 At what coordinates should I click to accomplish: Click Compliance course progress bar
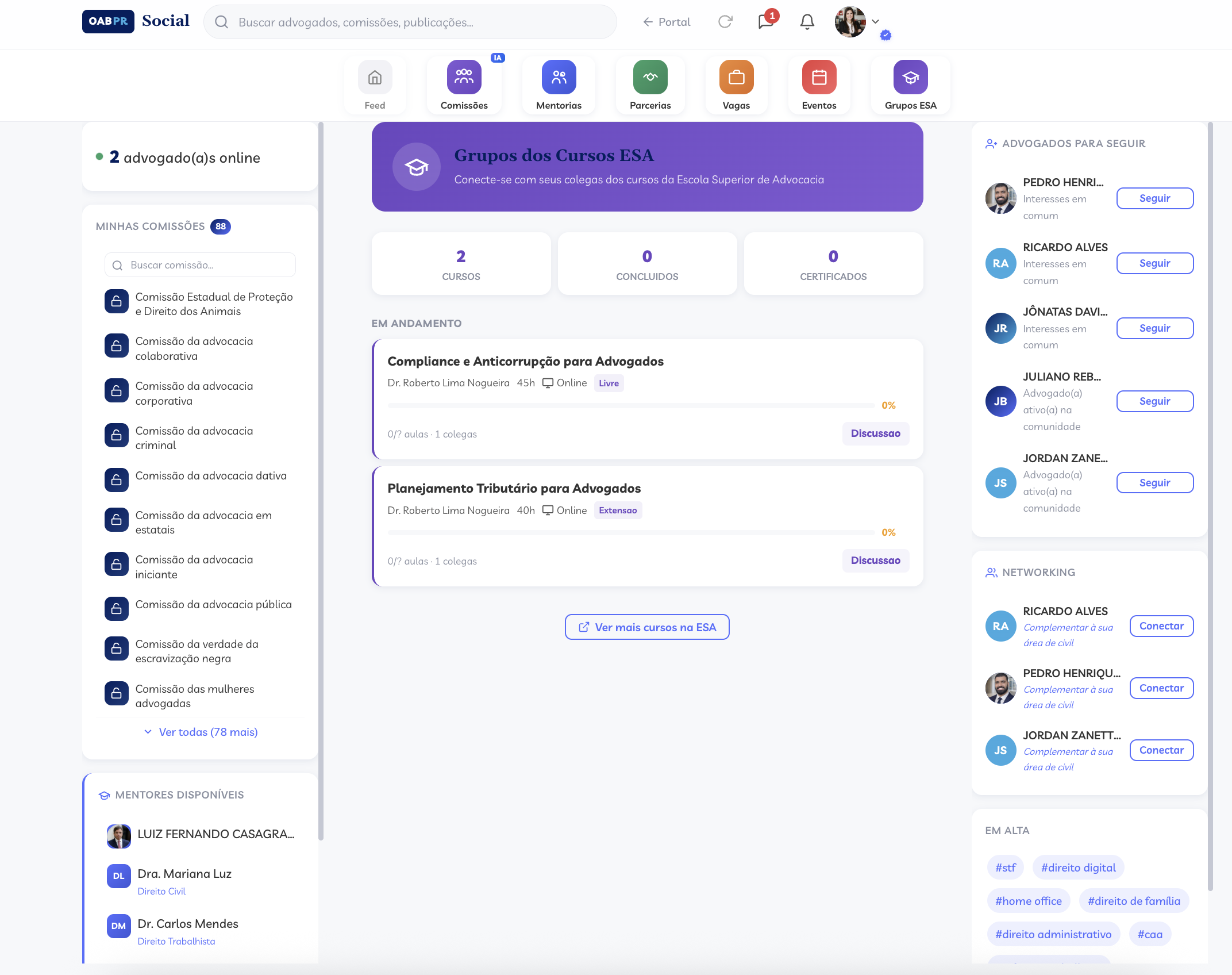click(631, 405)
